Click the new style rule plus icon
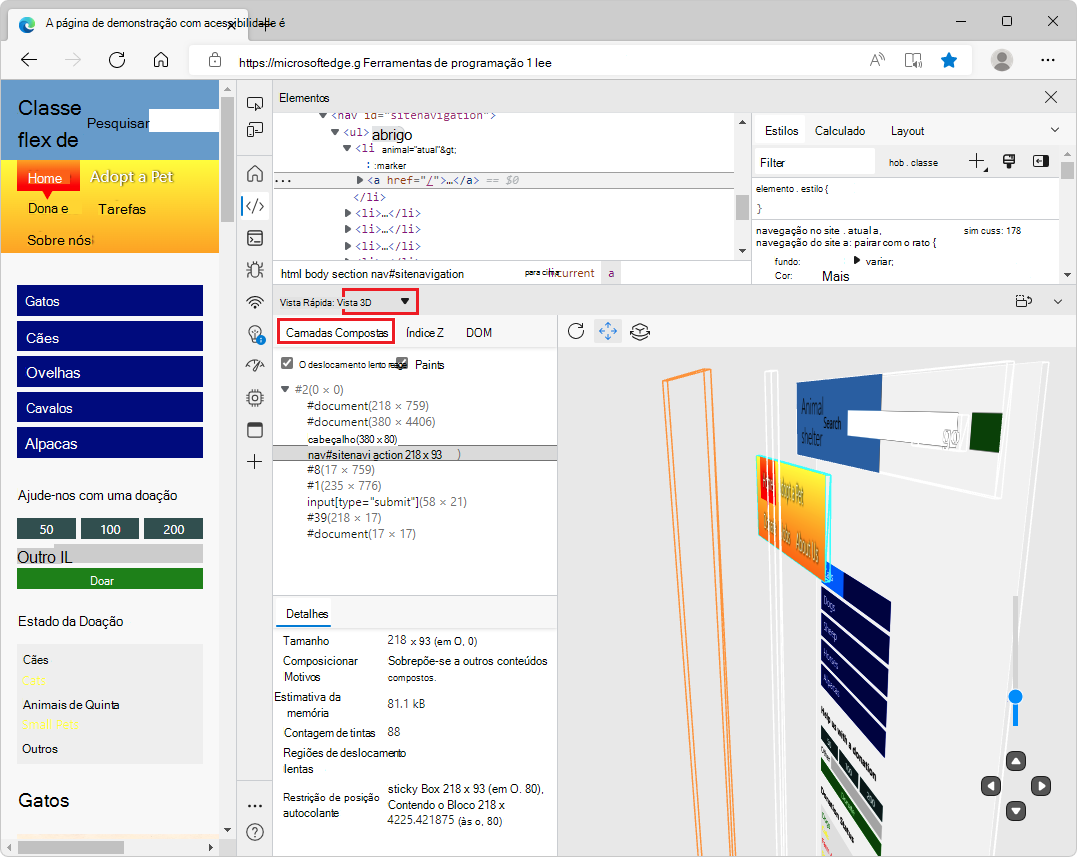The height and width of the screenshot is (857, 1077). tap(977, 162)
